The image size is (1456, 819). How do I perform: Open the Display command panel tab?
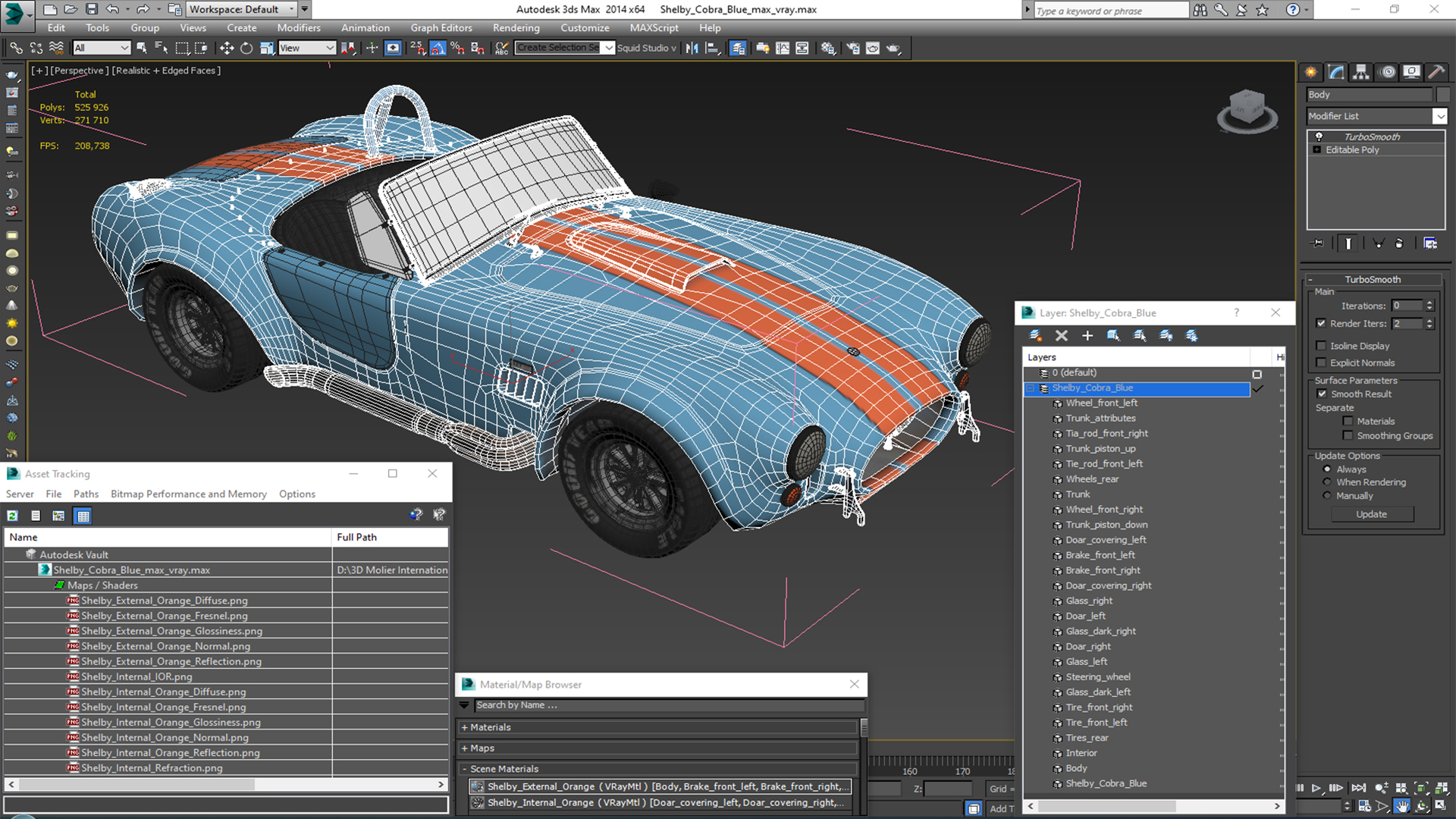click(1411, 72)
